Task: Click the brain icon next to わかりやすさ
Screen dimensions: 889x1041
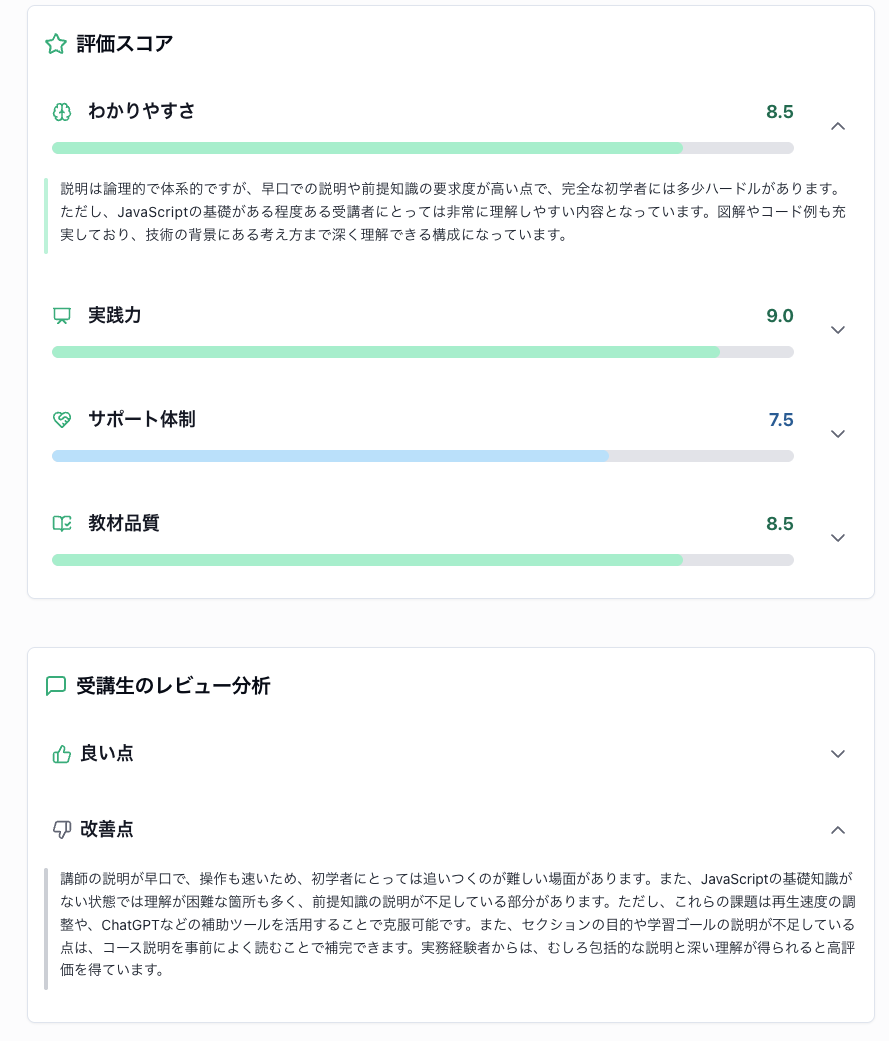Action: click(62, 112)
